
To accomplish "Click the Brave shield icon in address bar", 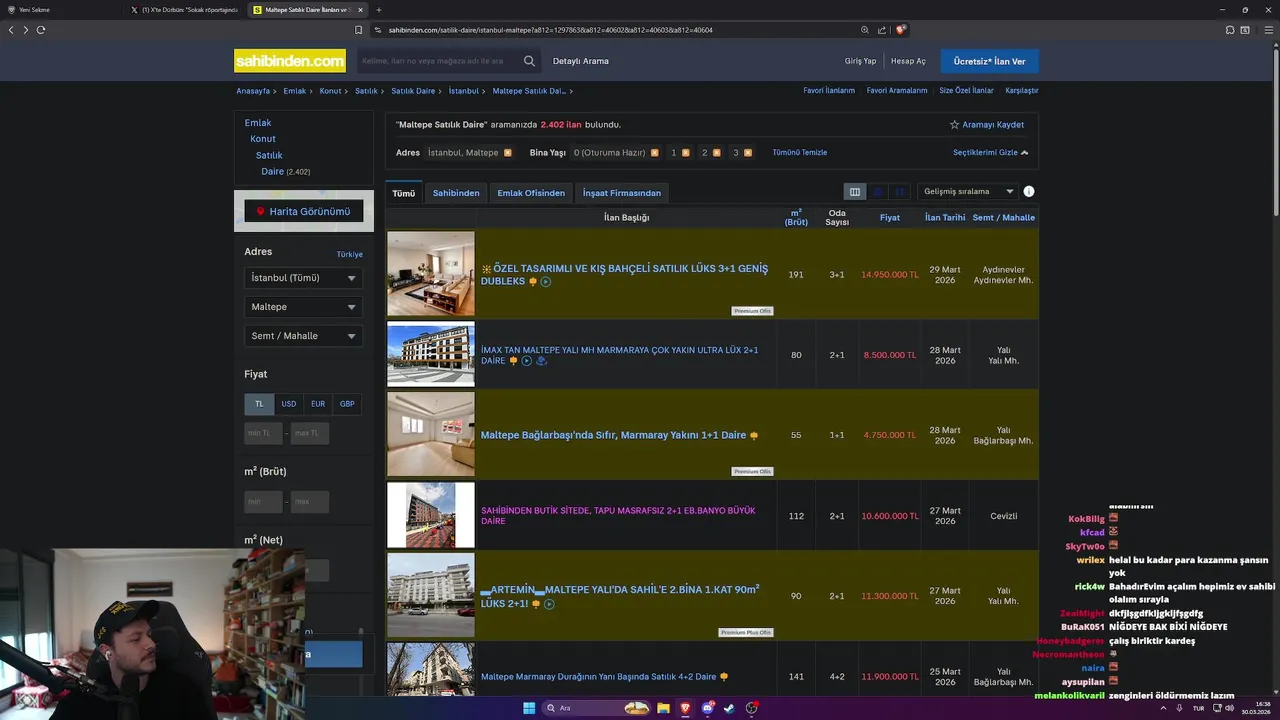I will point(901,30).
